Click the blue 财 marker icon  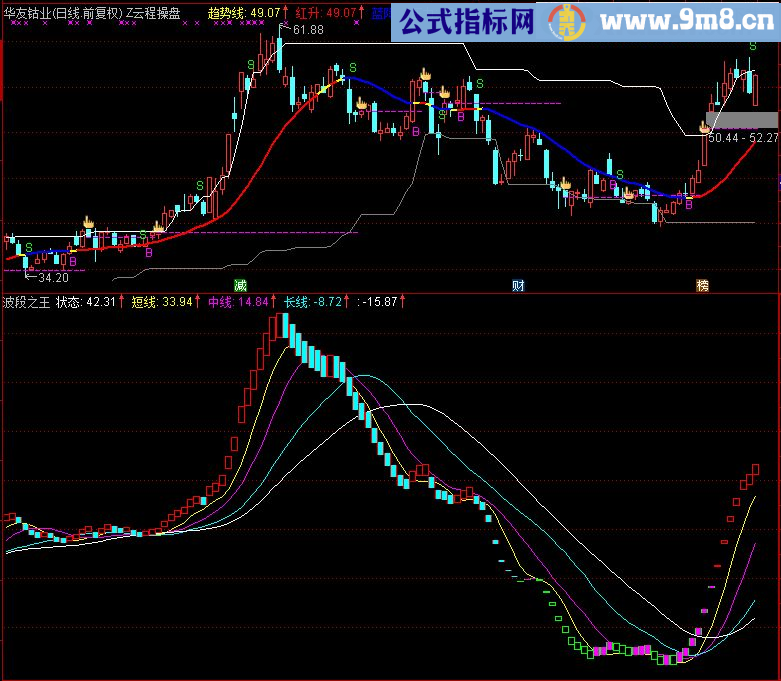518,285
